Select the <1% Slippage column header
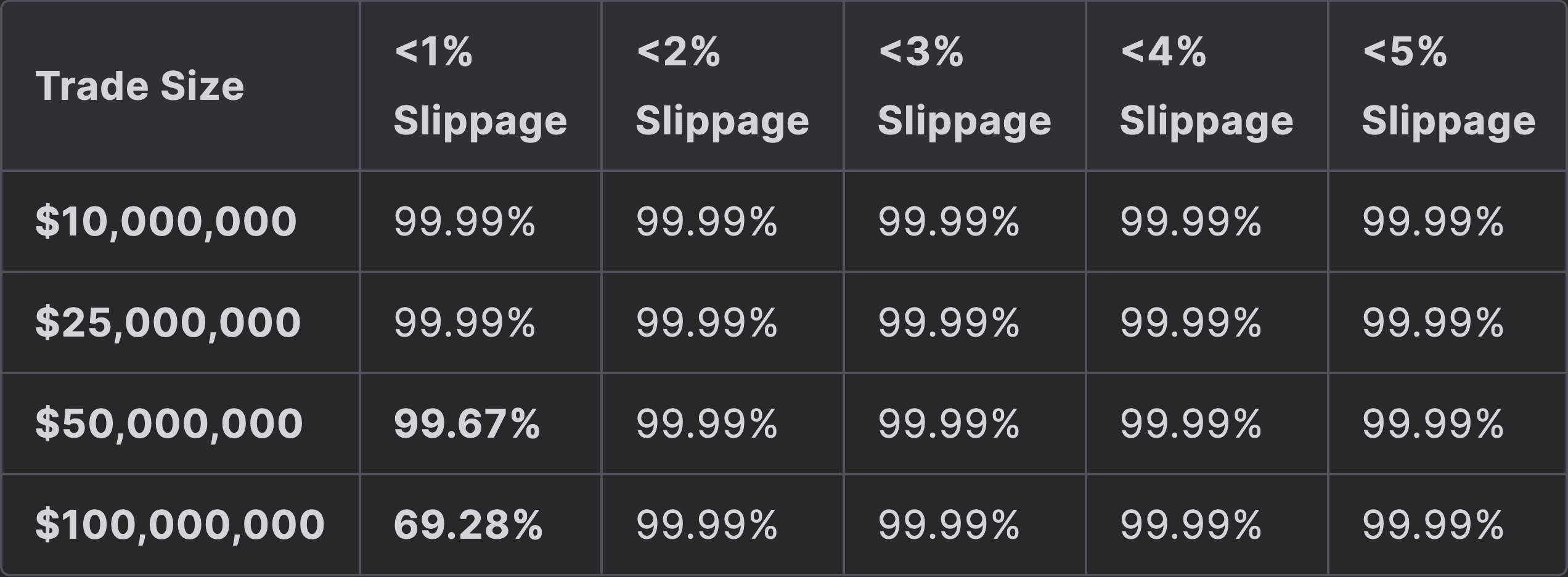Viewport: 1568px width, 577px height. pos(480,86)
